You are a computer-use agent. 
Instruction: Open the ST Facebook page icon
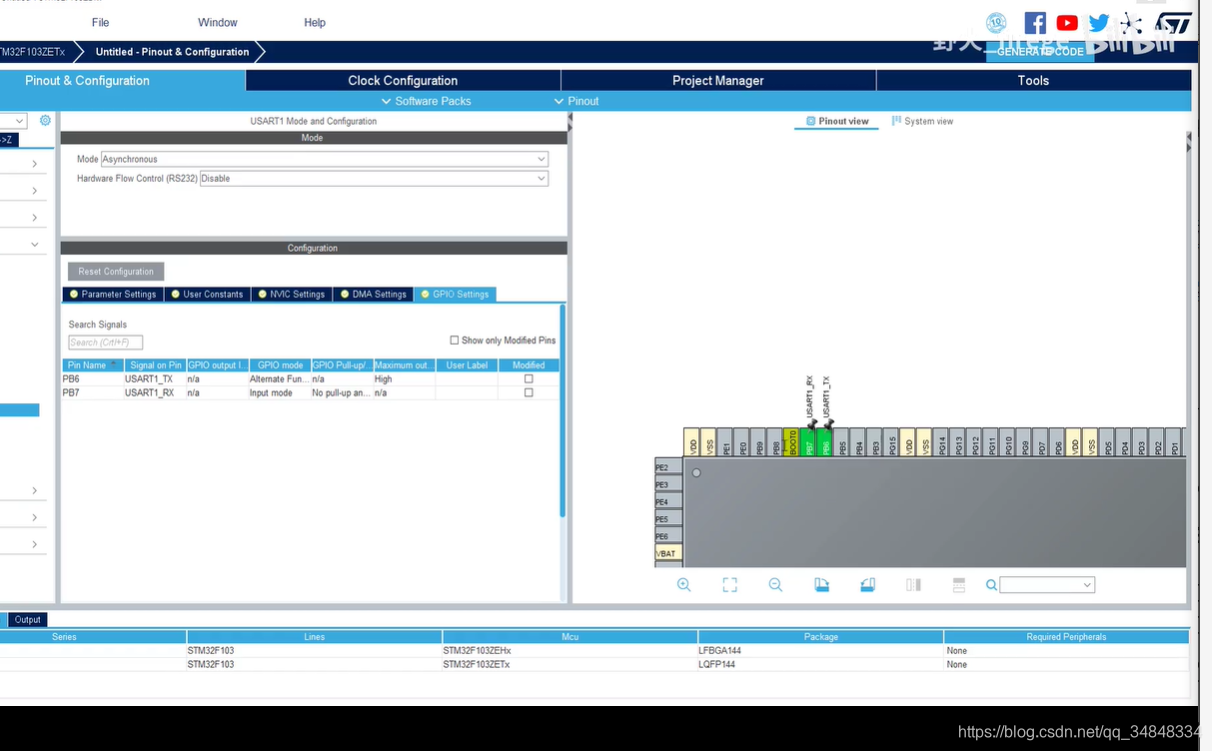coord(1035,23)
